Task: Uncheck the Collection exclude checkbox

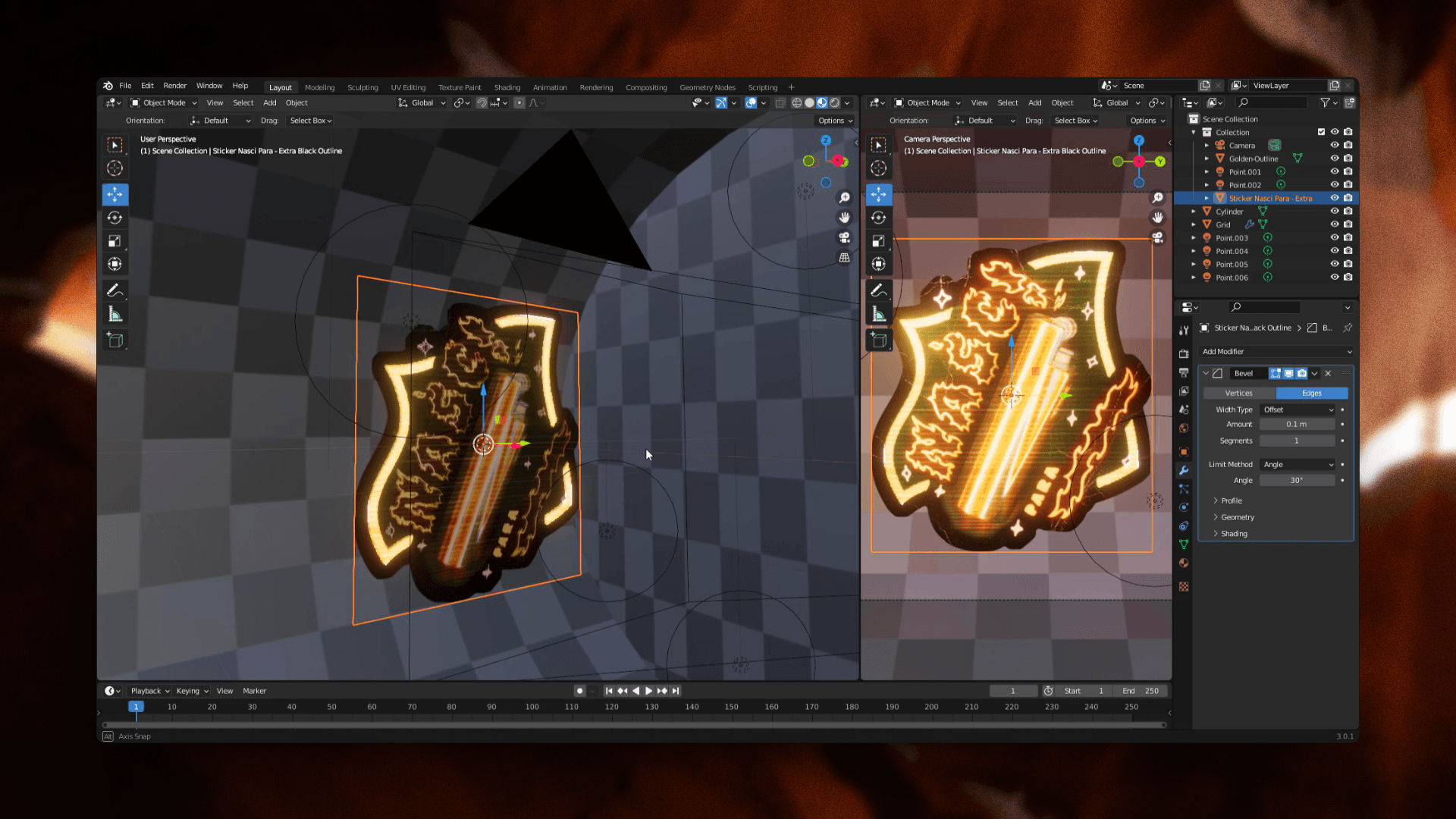Action: pos(1322,132)
